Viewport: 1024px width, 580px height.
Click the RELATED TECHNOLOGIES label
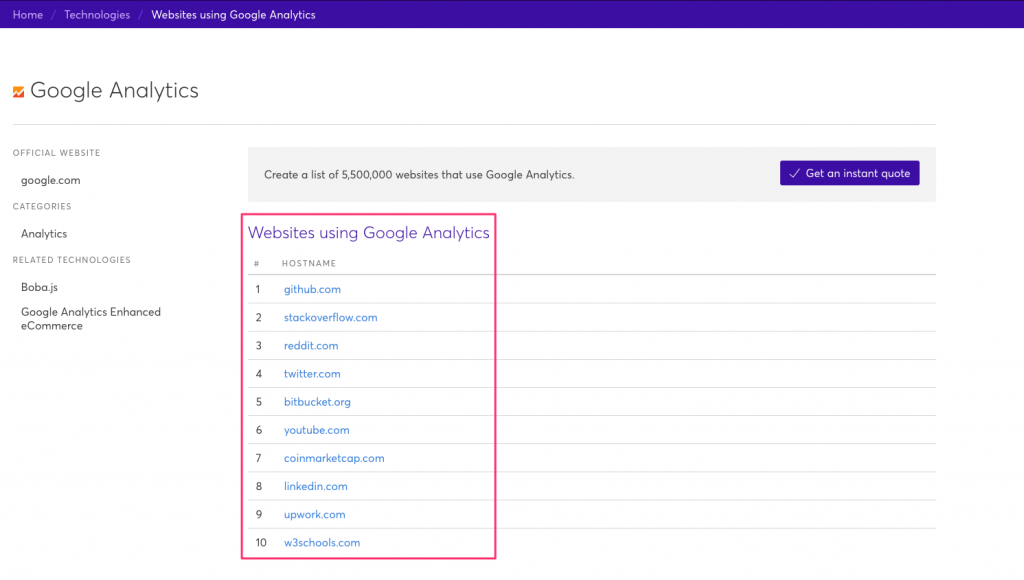coord(72,260)
